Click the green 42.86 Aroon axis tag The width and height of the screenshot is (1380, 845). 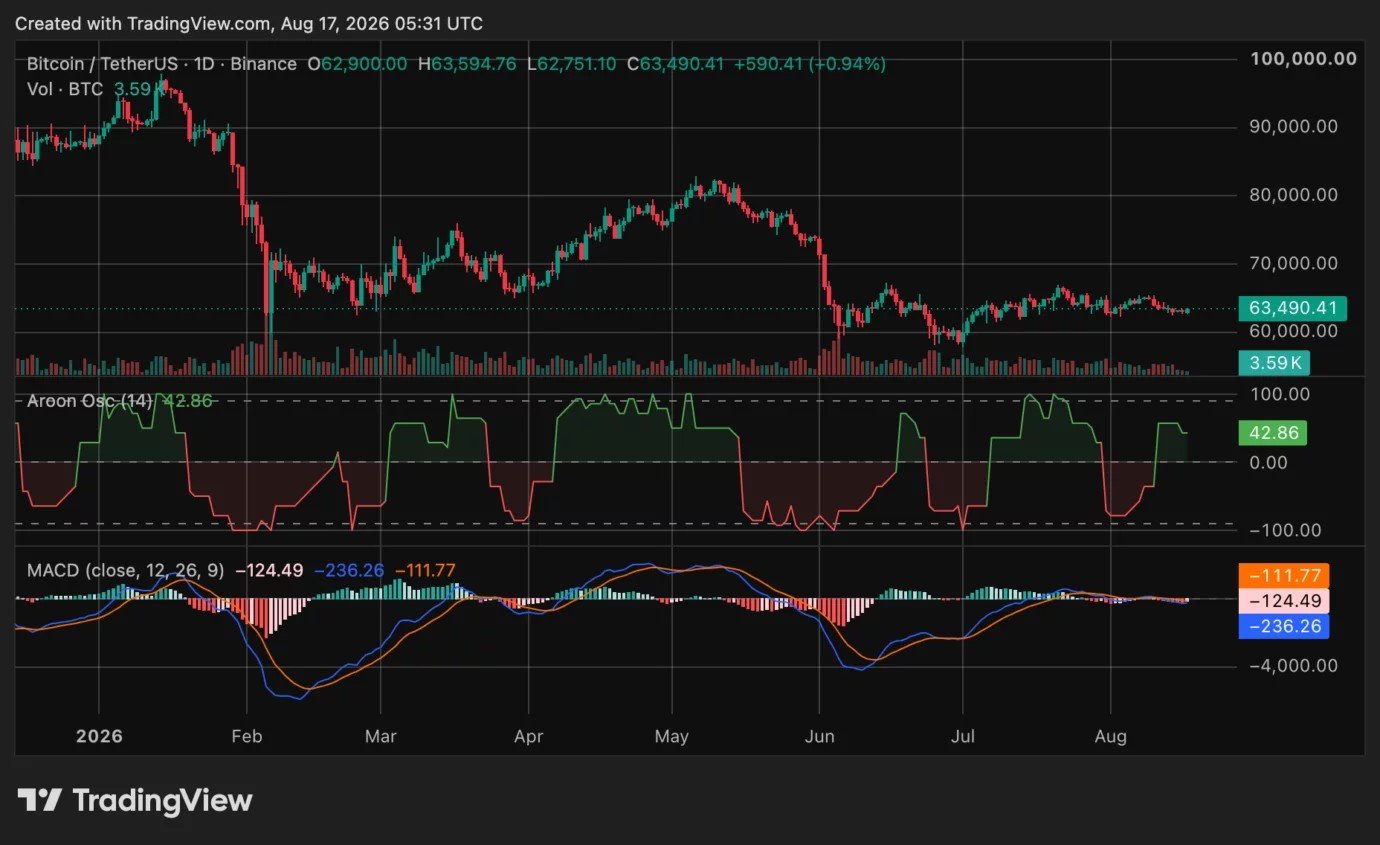tap(1272, 433)
